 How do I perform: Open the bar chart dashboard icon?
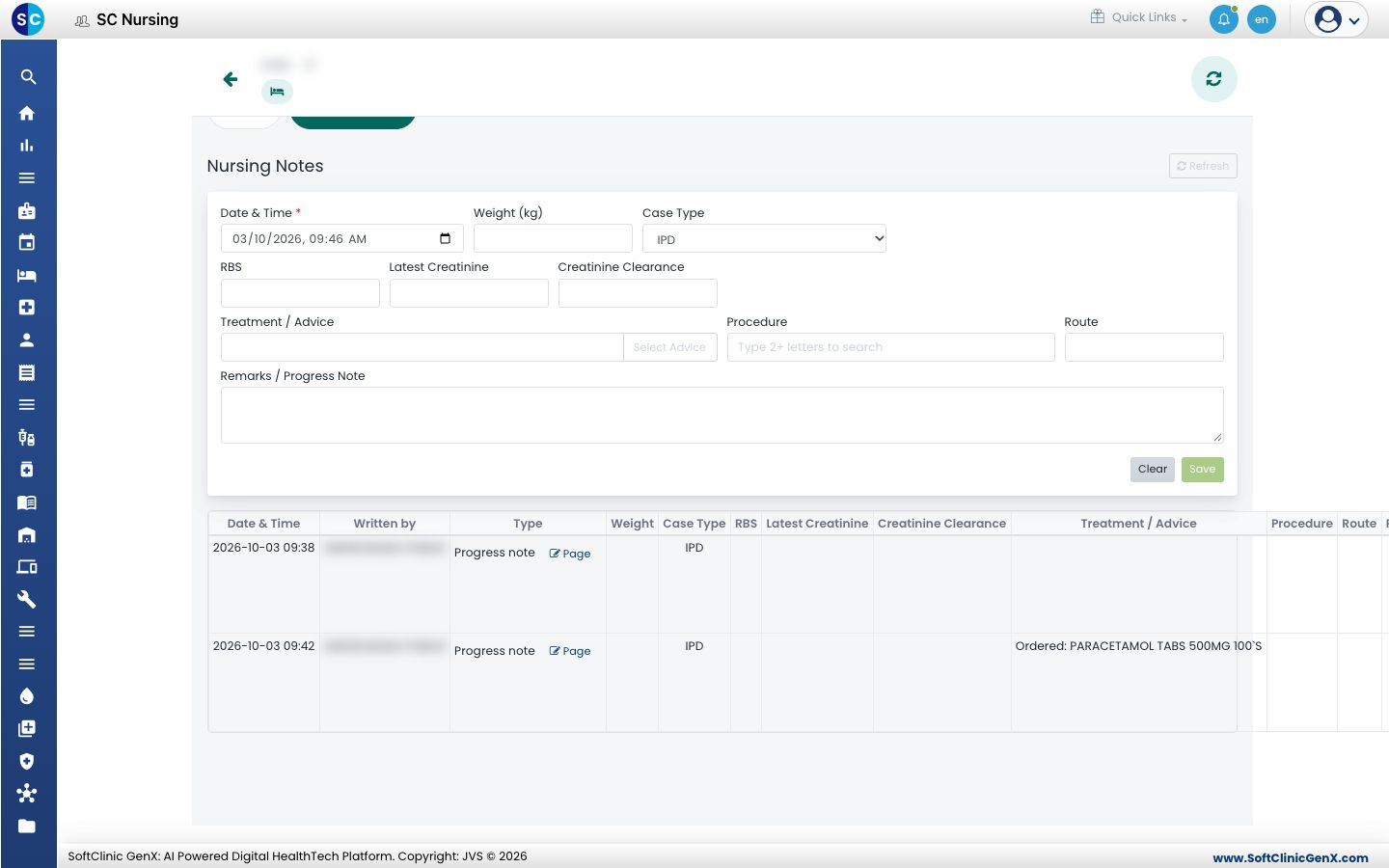[27, 146]
